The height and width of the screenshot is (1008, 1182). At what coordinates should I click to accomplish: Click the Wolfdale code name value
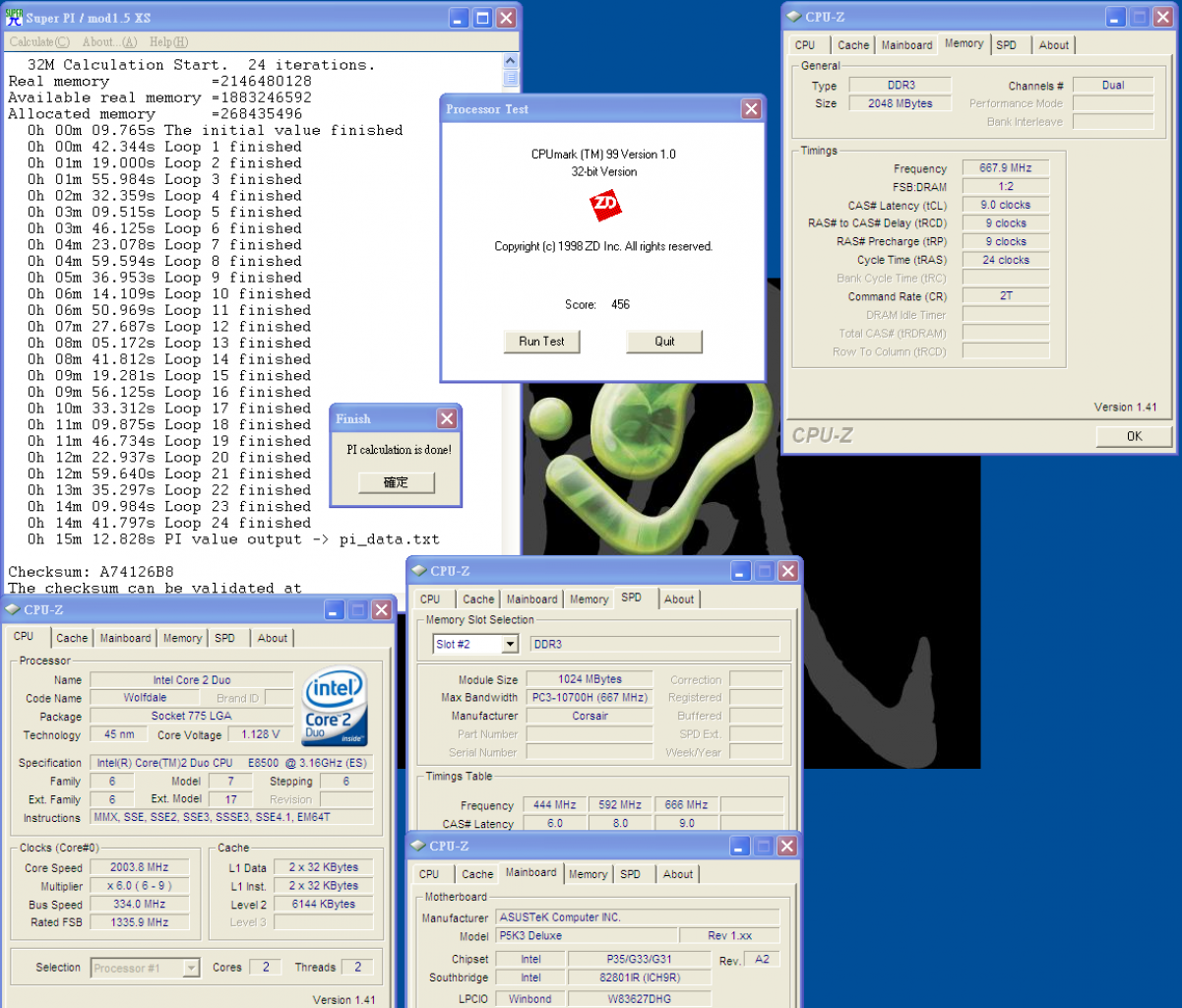(144, 698)
